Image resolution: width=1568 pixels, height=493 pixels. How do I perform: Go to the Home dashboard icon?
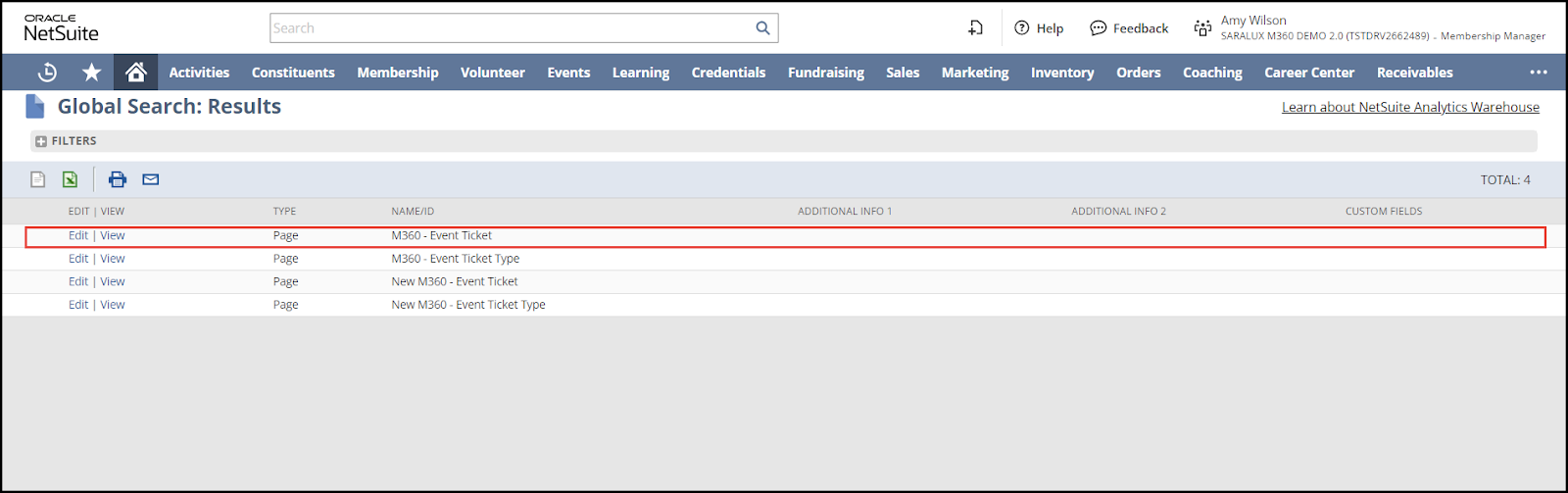(136, 73)
